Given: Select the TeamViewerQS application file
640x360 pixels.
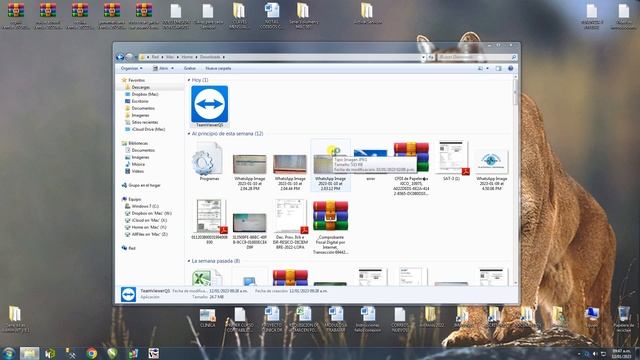Looking at the screenshot, I should tap(210, 106).
